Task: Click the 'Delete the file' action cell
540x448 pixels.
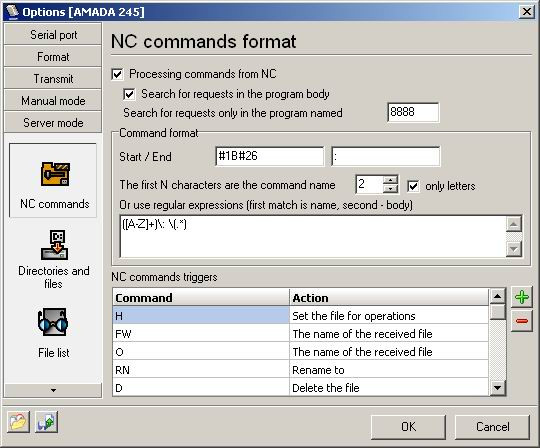Action: pos(389,387)
